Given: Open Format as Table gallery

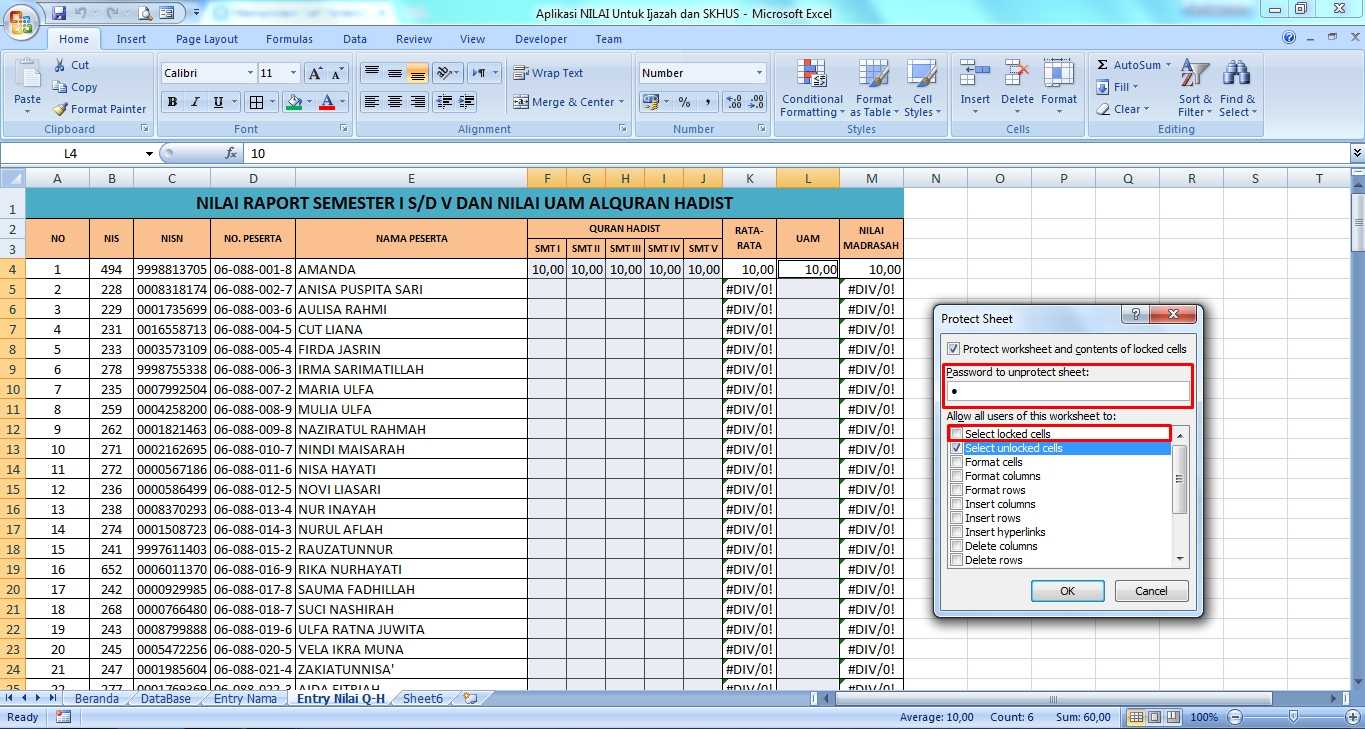Looking at the screenshot, I should tap(873, 88).
